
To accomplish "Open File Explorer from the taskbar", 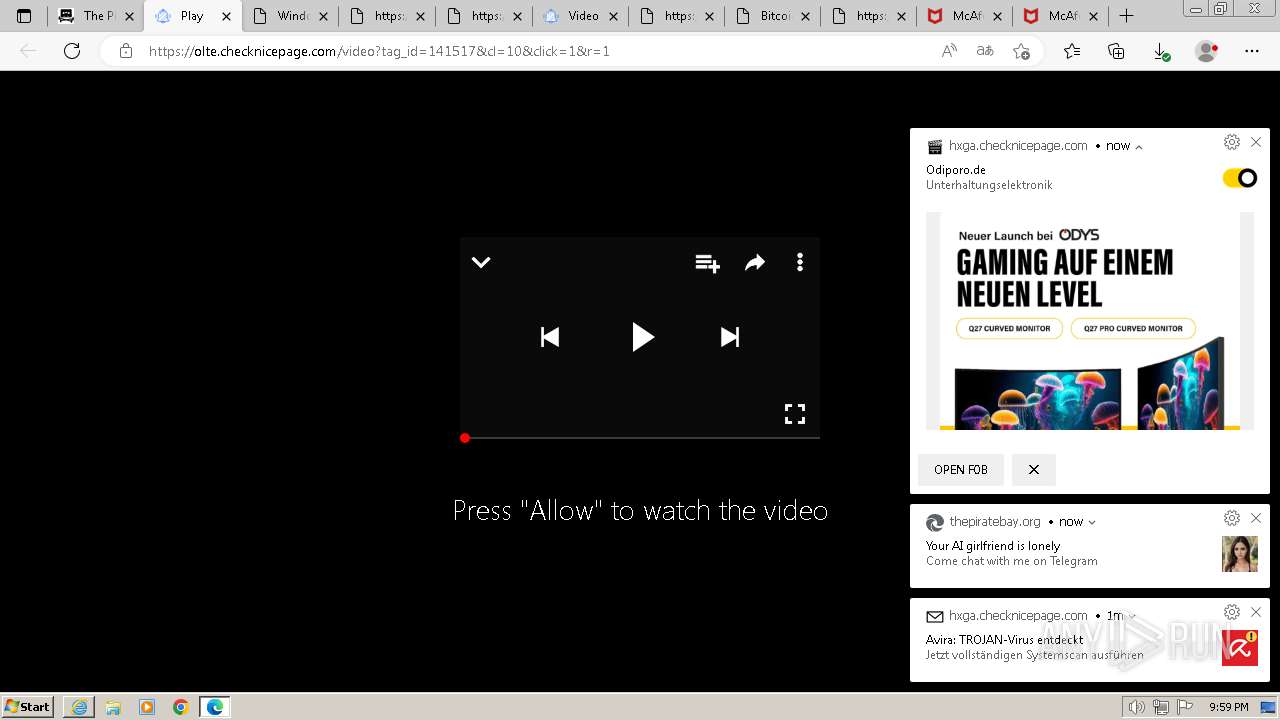I will 113,707.
